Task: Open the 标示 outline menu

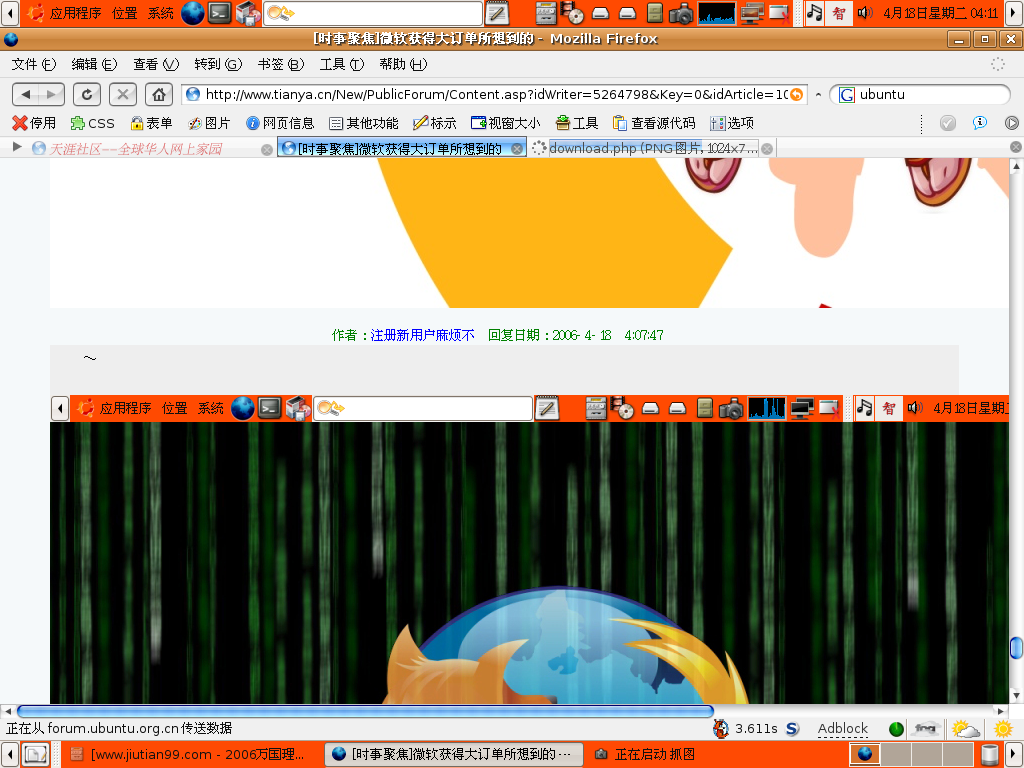Action: 434,123
